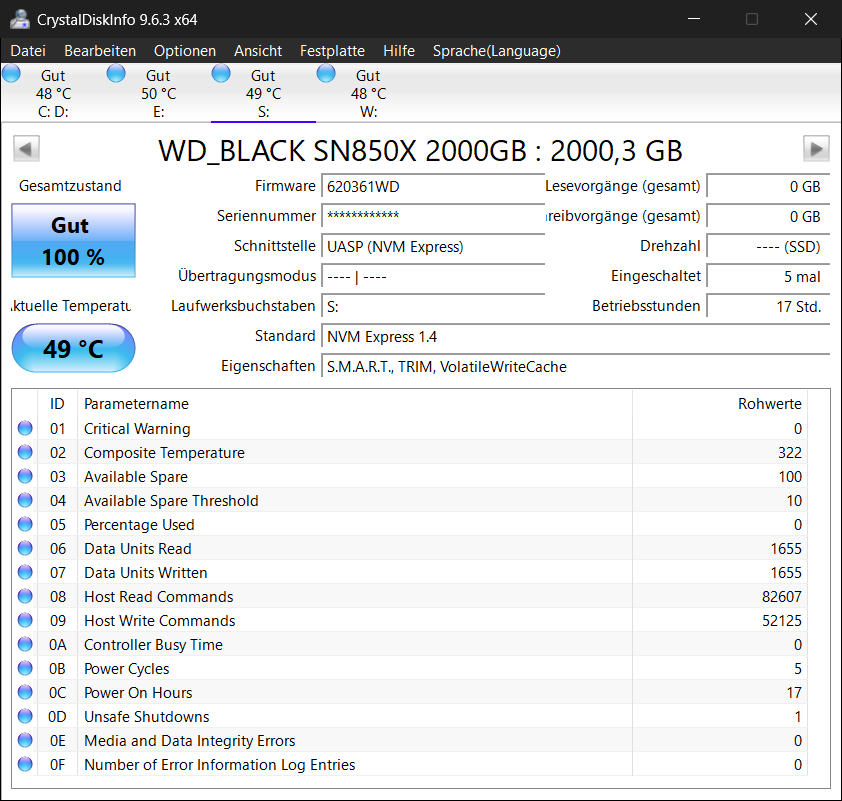Click status orb for Critical Warning row
Viewport: 842px width, 801px height.
pos(25,428)
